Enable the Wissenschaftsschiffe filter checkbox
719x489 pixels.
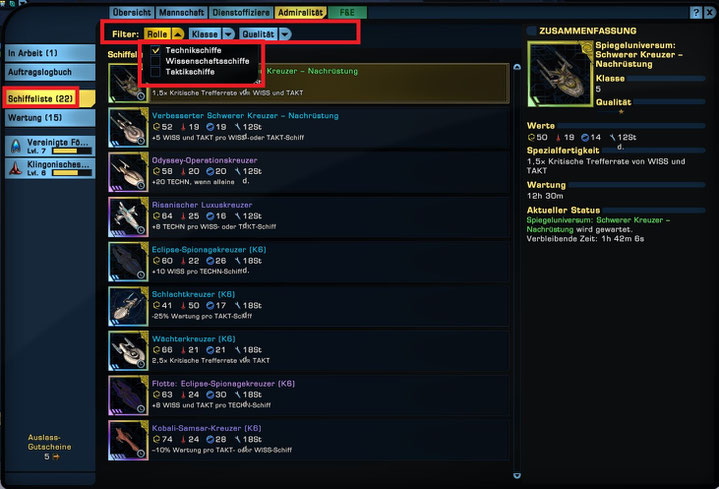(x=156, y=61)
